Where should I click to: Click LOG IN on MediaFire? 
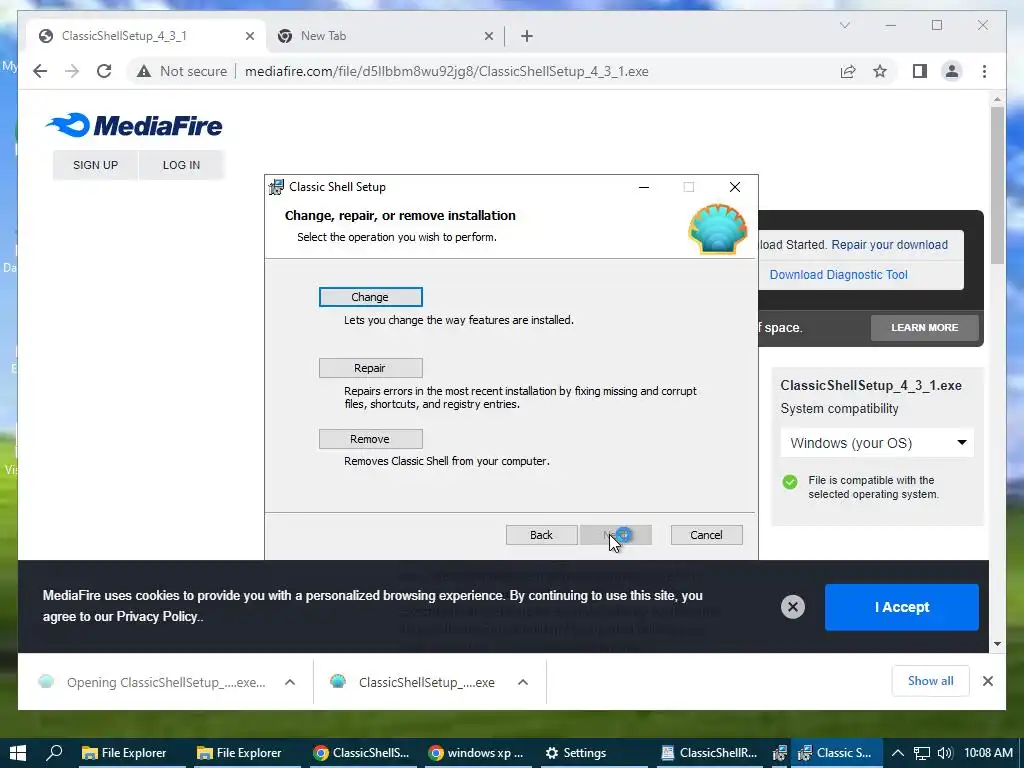pos(182,165)
